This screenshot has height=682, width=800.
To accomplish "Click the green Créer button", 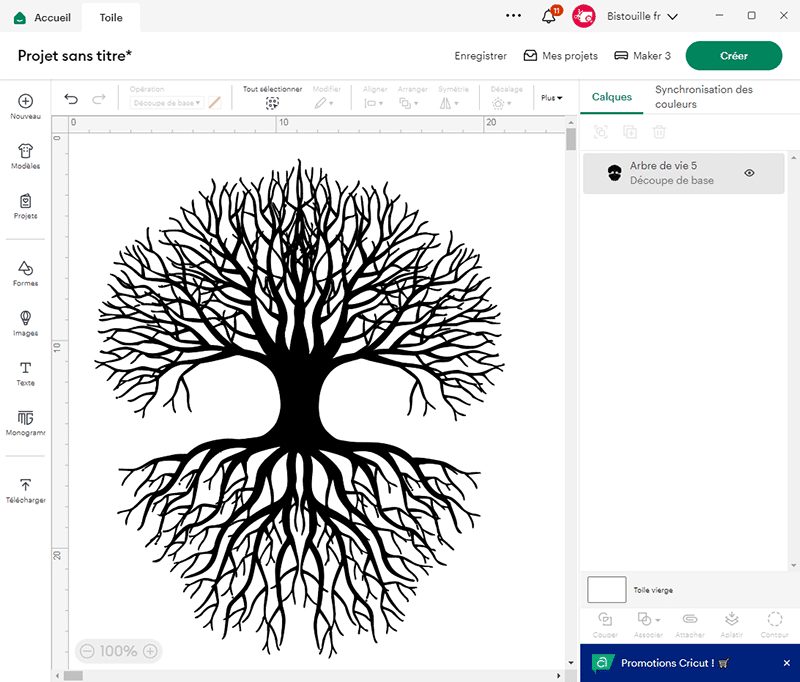I will (x=734, y=56).
